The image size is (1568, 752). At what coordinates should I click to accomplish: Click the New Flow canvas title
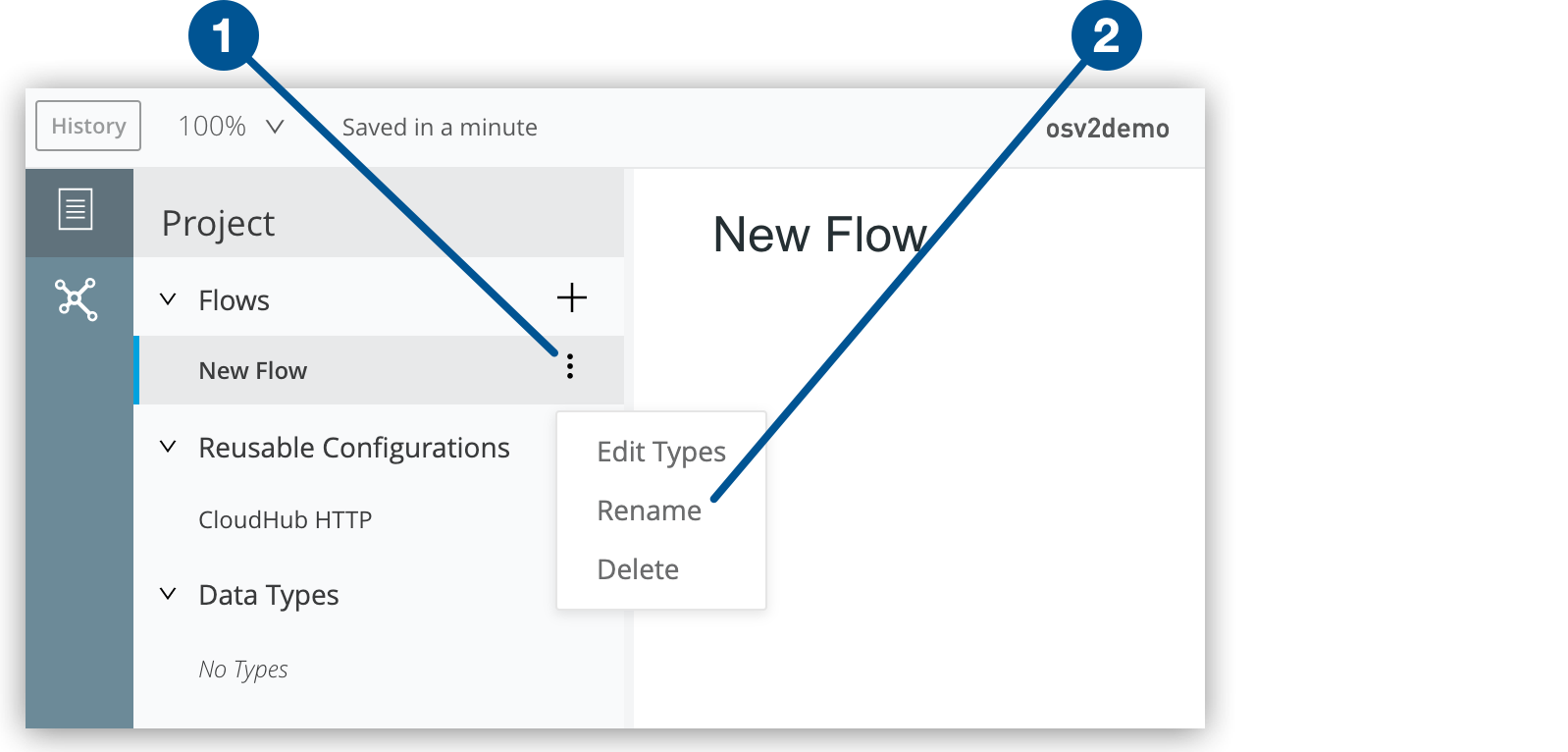pyautogui.click(x=819, y=236)
